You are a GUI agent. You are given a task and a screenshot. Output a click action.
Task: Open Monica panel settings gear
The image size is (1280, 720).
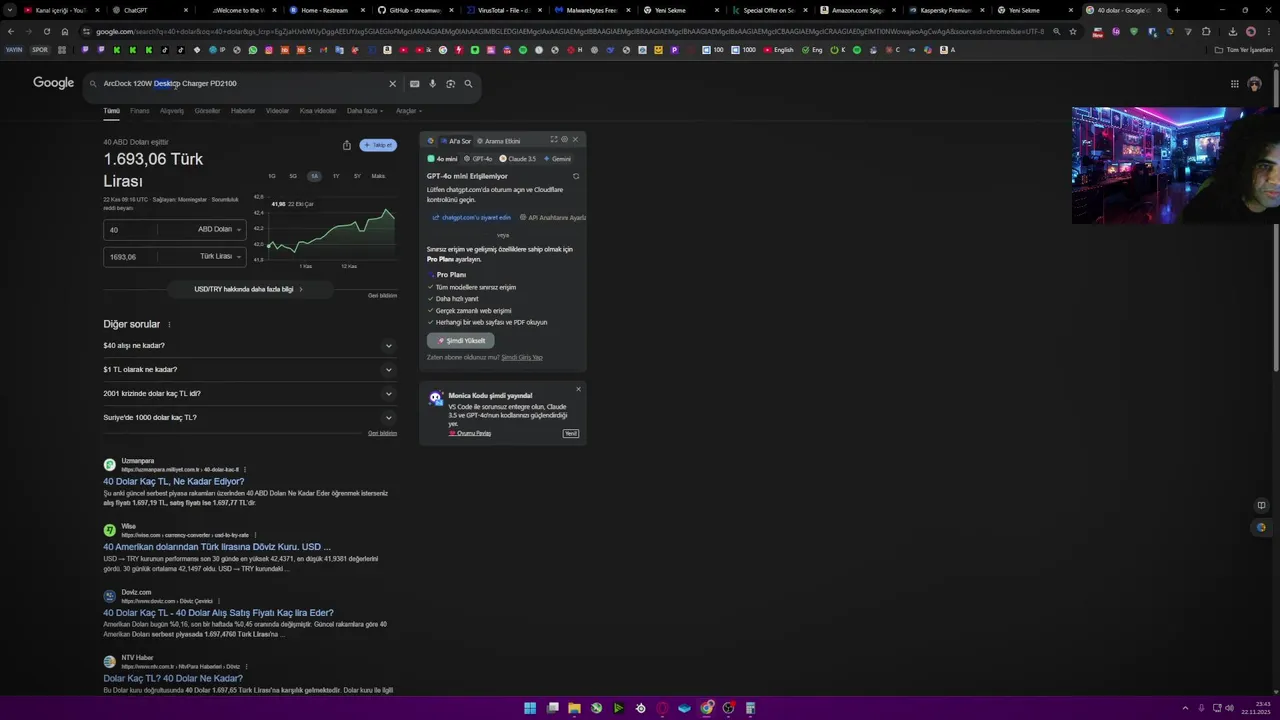point(564,140)
